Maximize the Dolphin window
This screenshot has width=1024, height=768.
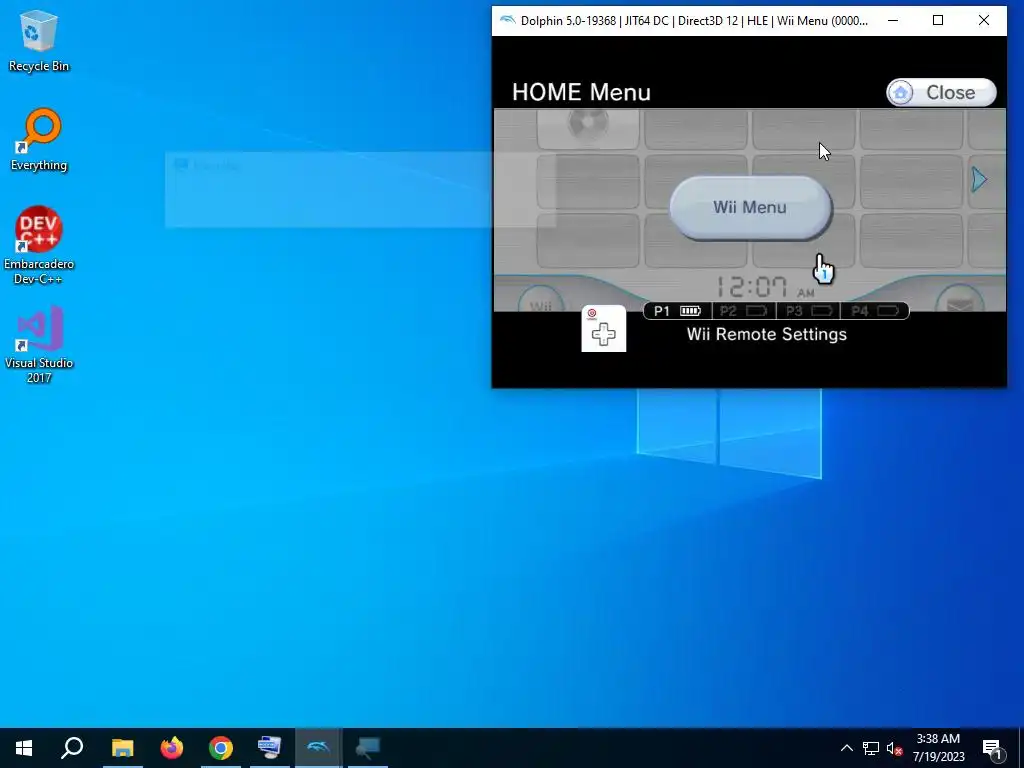tap(938, 20)
